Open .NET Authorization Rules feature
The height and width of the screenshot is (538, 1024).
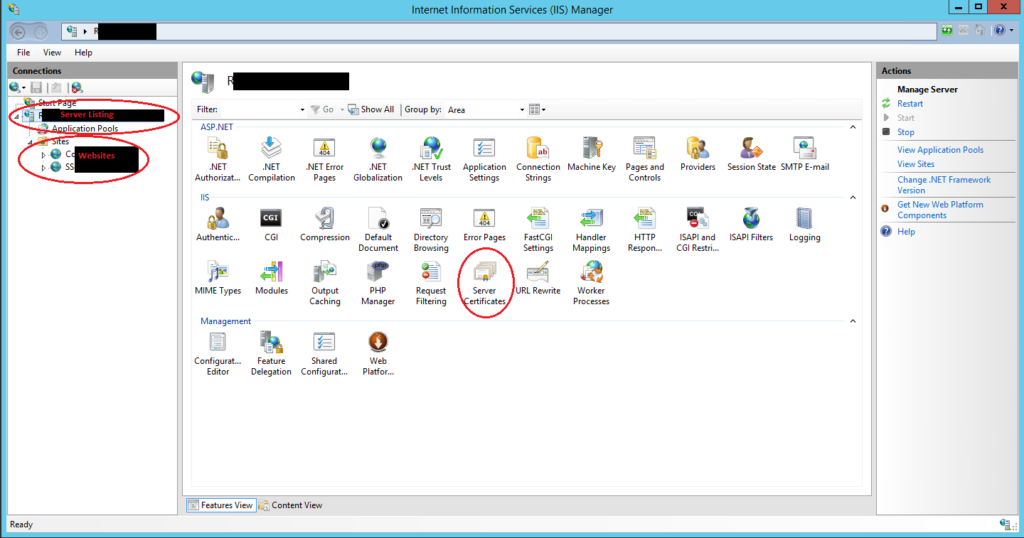click(217, 159)
